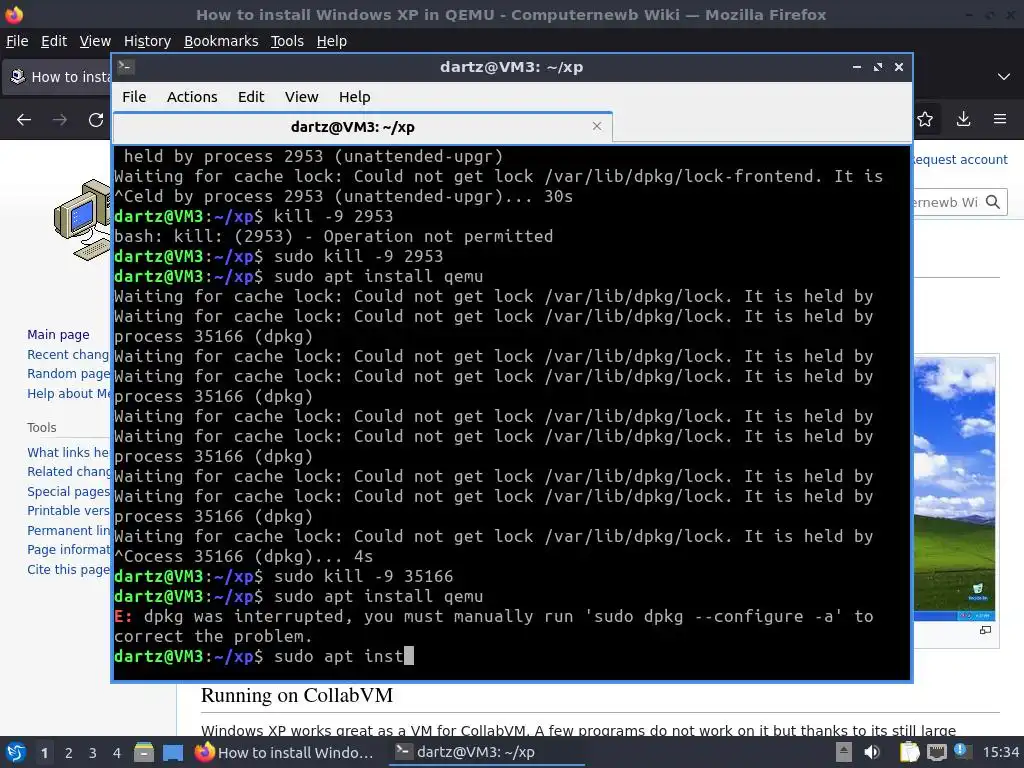Click the Running on CollabVM heading

pyautogui.click(x=296, y=695)
